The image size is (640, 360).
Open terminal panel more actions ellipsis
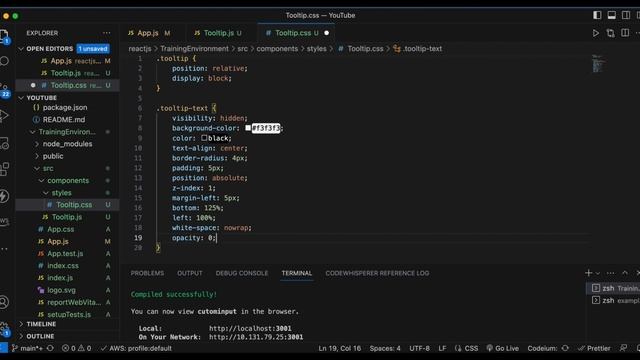point(610,273)
